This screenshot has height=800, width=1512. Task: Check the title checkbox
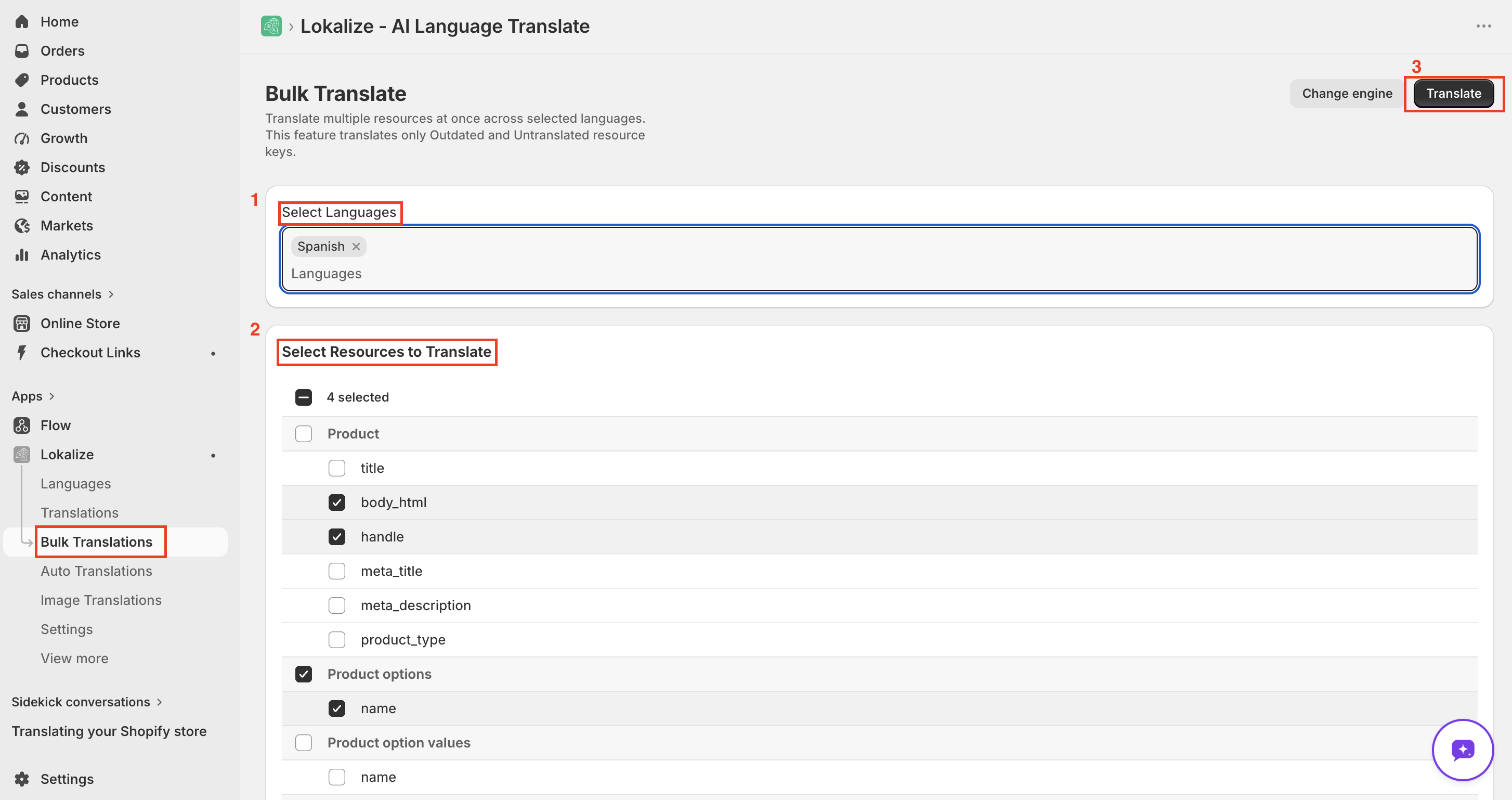click(337, 468)
